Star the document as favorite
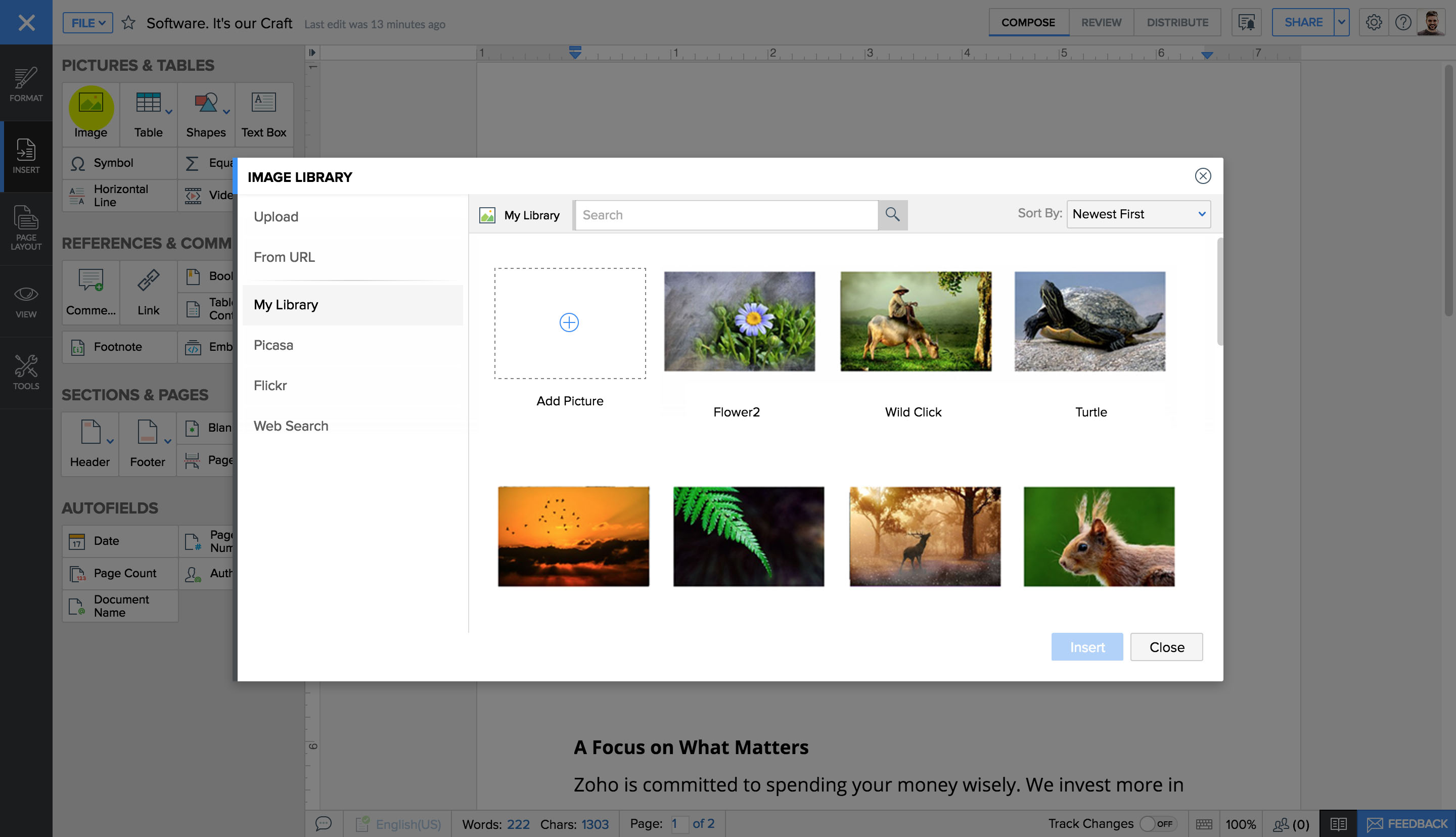Viewport: 1456px width, 837px height. tap(129, 23)
